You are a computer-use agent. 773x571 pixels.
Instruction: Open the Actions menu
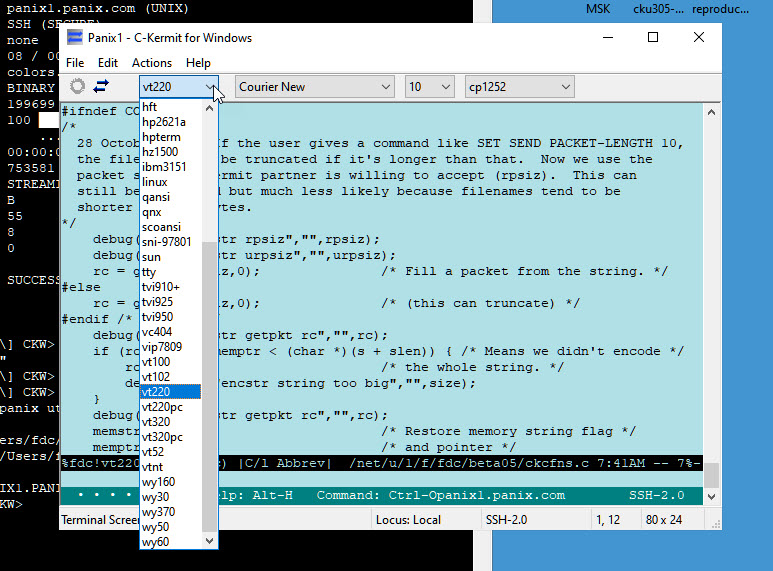(x=152, y=63)
